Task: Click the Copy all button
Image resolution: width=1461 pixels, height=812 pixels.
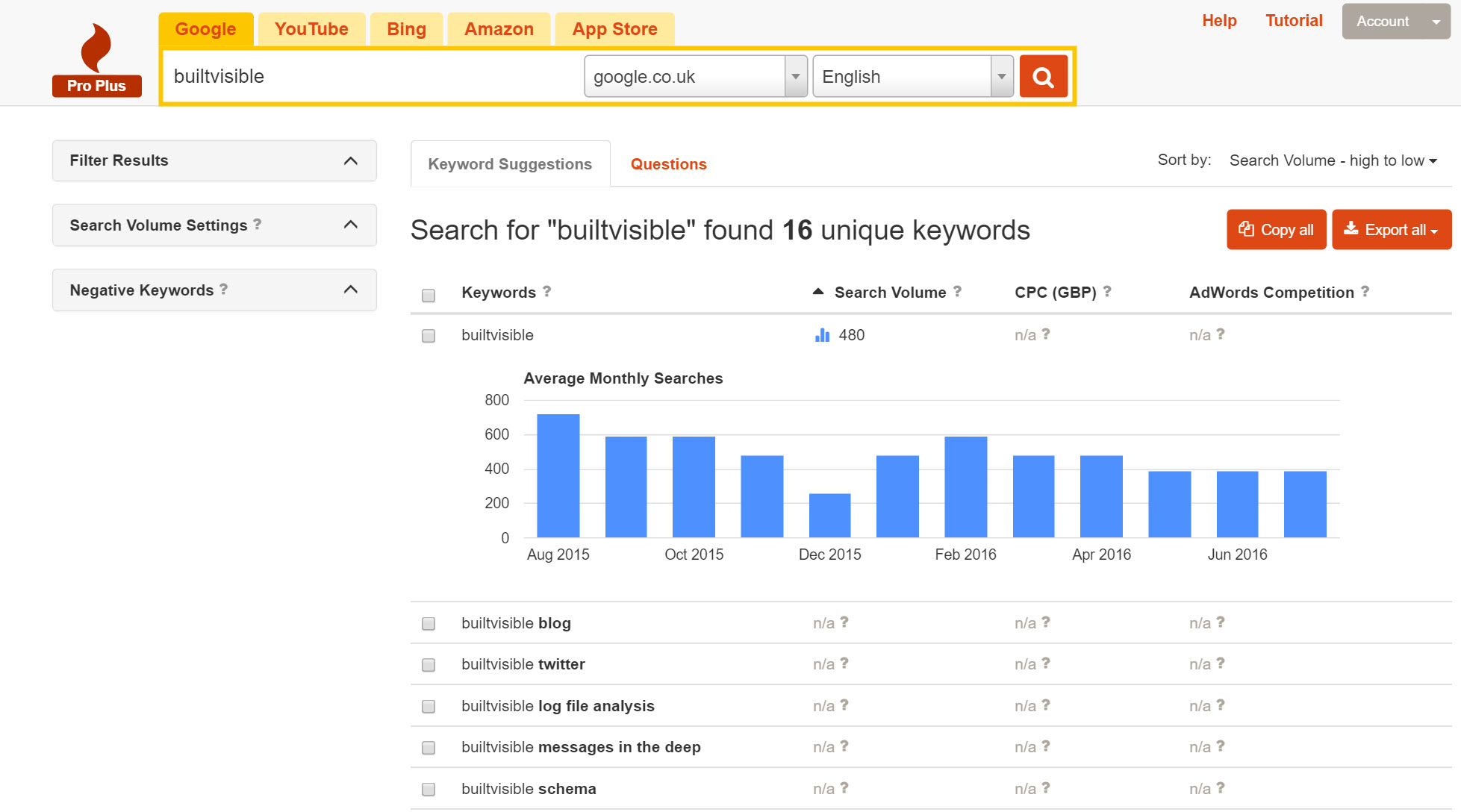Action: pyautogui.click(x=1276, y=229)
